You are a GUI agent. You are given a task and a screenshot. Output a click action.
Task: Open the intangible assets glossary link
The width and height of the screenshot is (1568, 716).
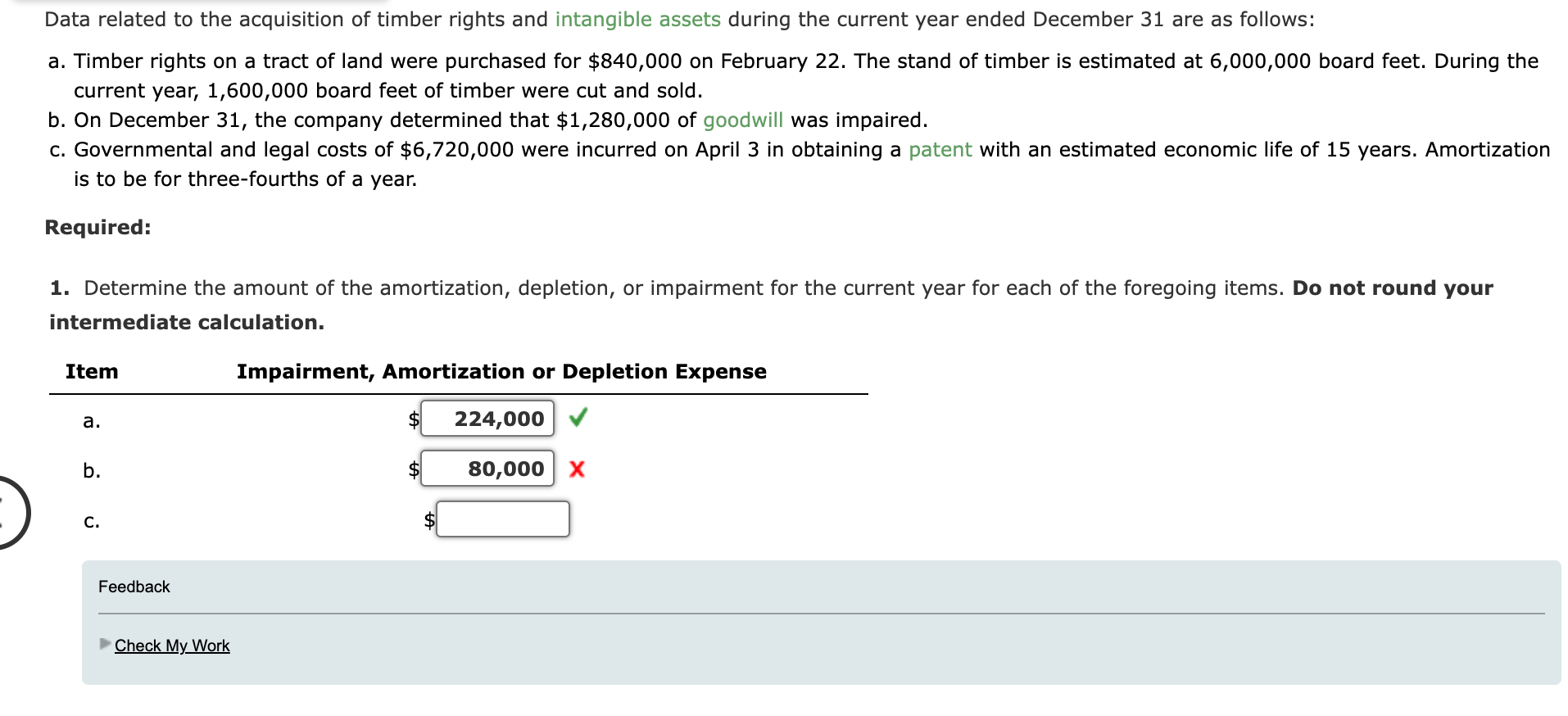[637, 20]
